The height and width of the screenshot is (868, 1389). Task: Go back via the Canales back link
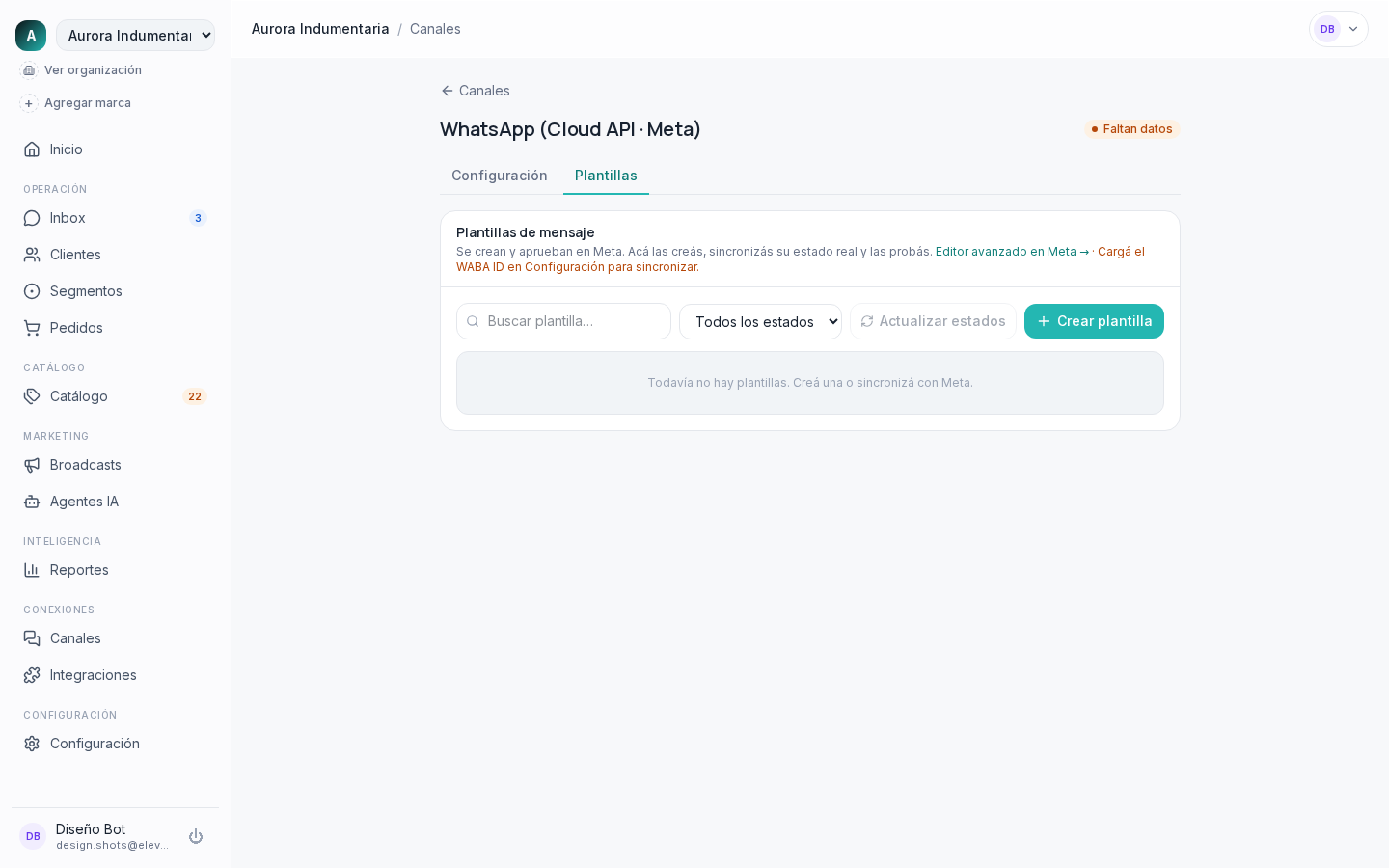pyautogui.click(x=476, y=91)
